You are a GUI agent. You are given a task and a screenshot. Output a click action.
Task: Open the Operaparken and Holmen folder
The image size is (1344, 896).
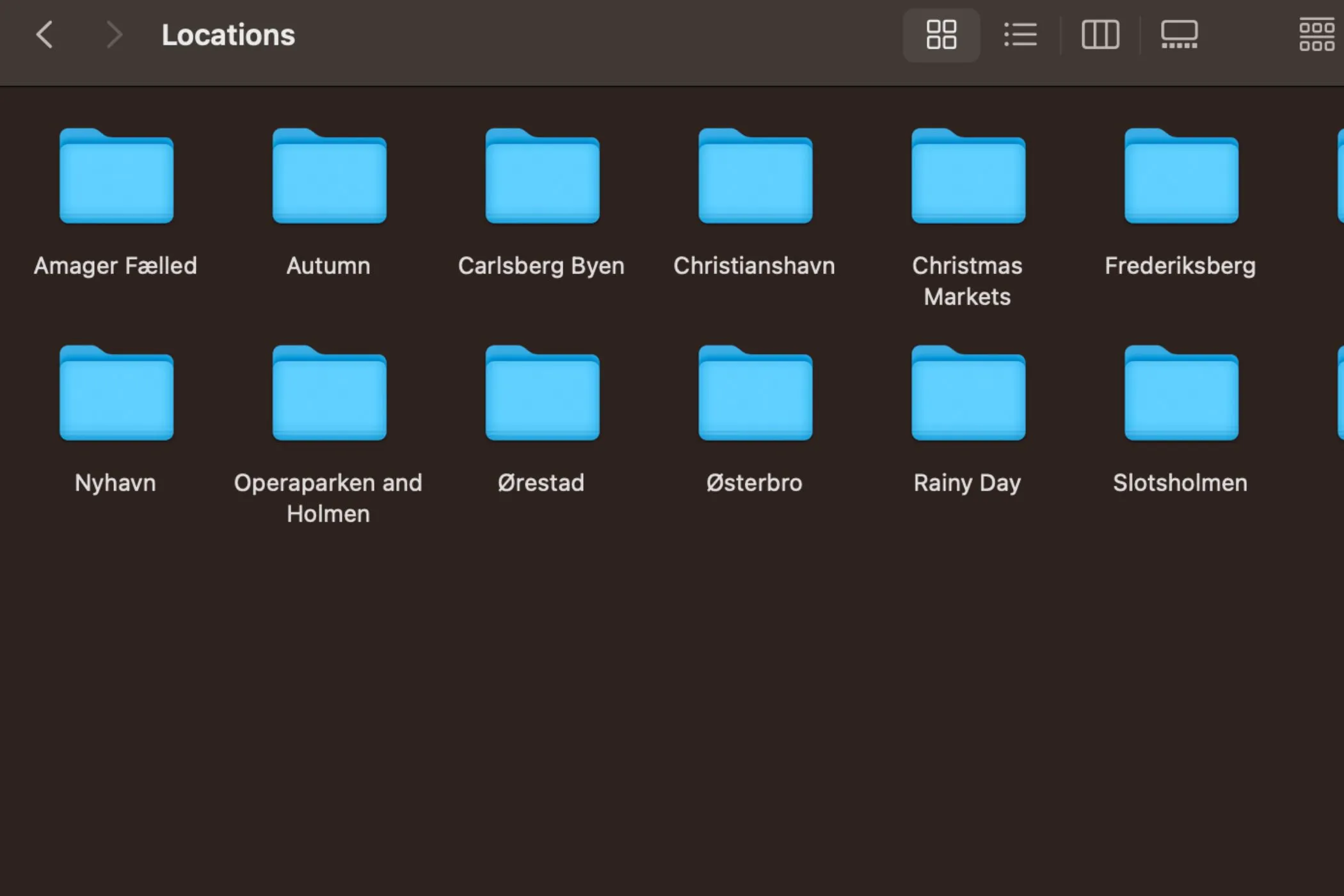pos(328,394)
